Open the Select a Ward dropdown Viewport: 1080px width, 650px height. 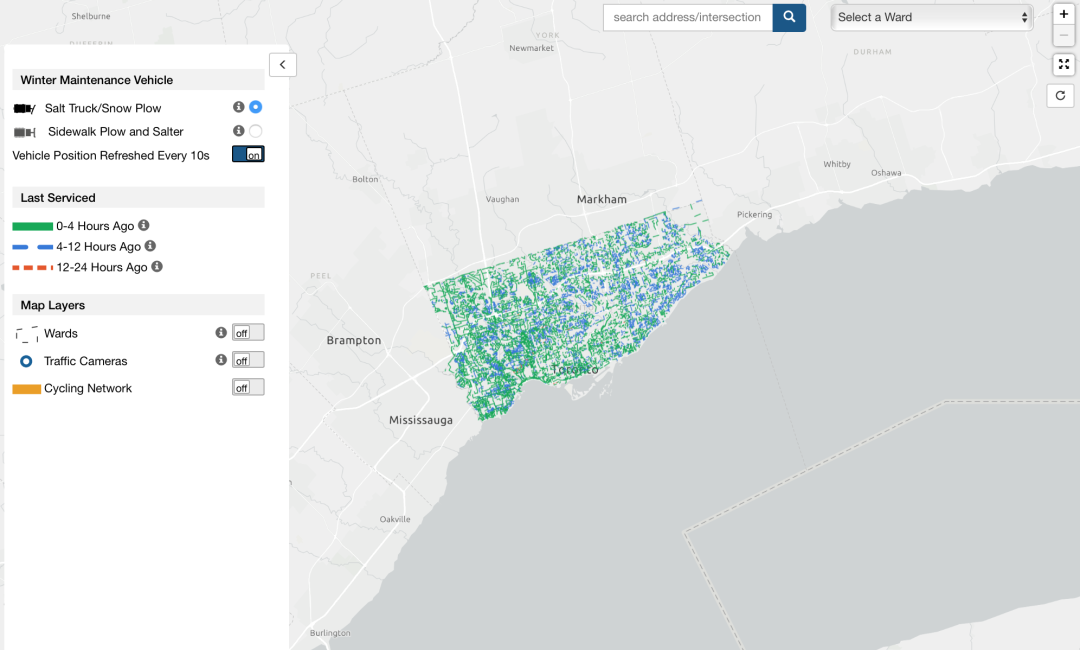pyautogui.click(x=932, y=17)
